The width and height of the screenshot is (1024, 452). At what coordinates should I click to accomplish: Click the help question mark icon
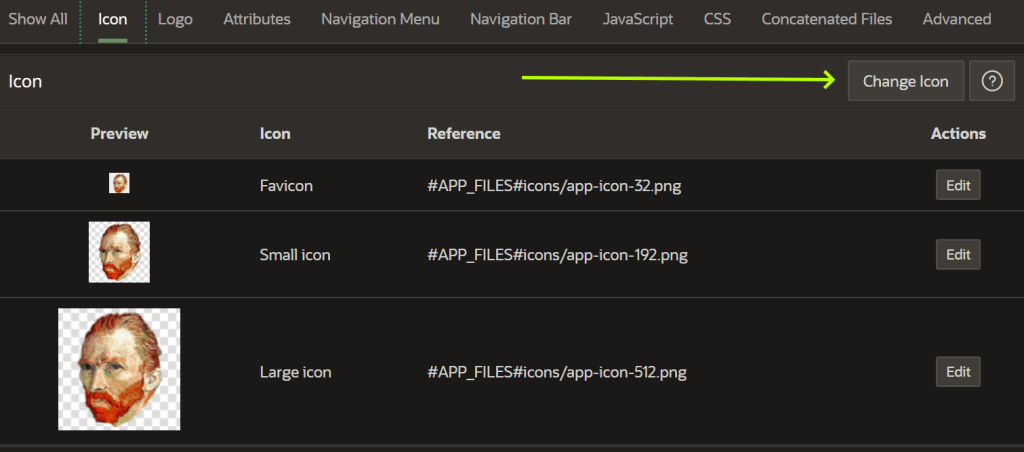(x=992, y=82)
